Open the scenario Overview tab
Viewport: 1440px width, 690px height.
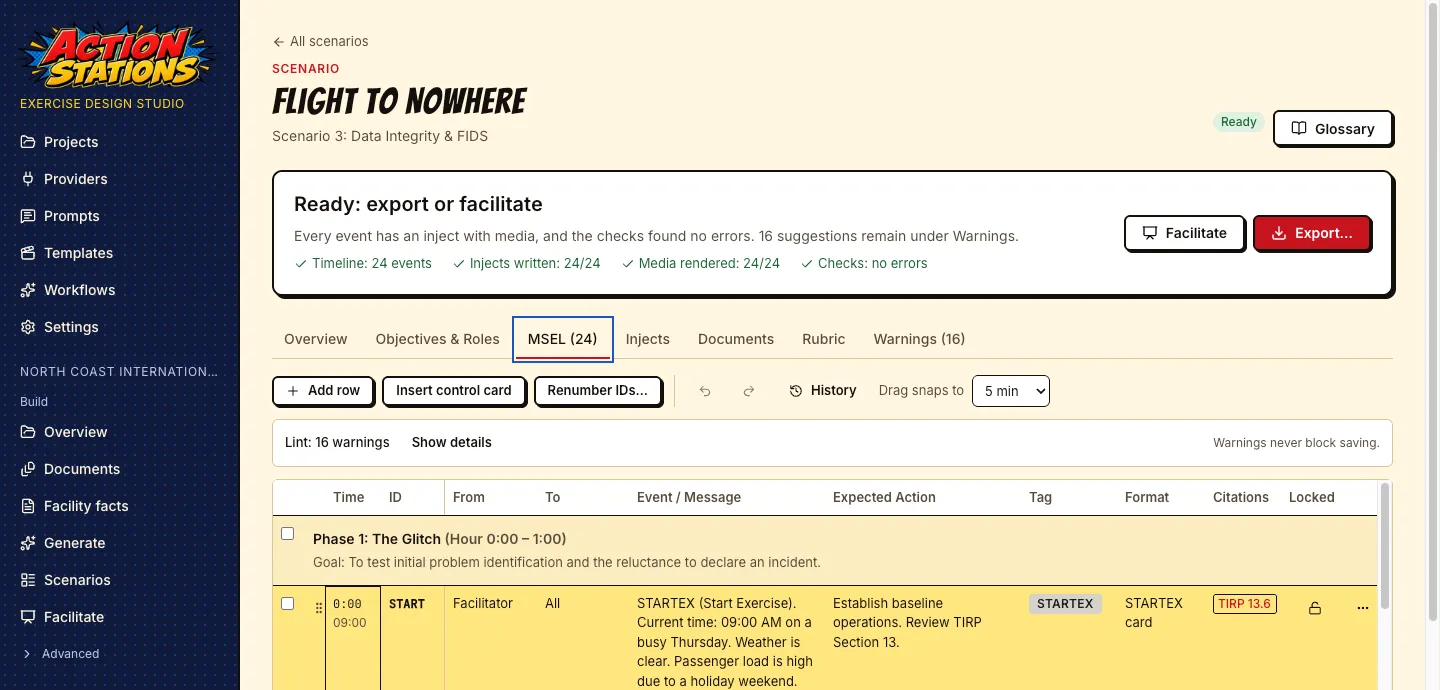[x=316, y=339]
